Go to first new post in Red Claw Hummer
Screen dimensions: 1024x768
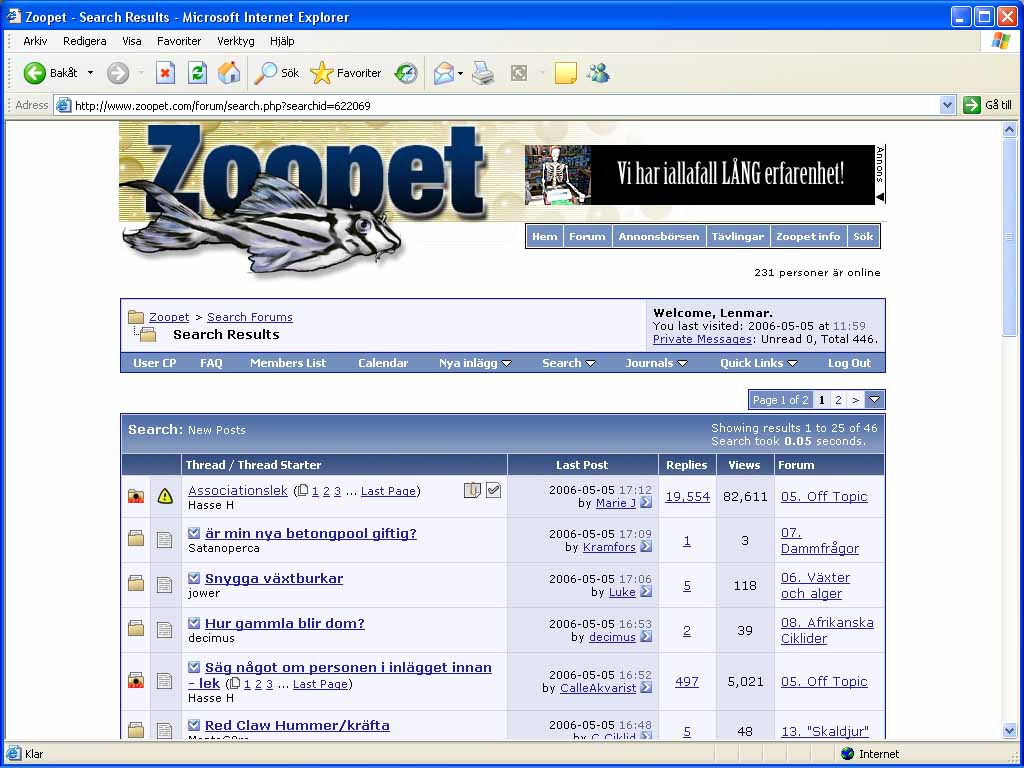(x=194, y=725)
